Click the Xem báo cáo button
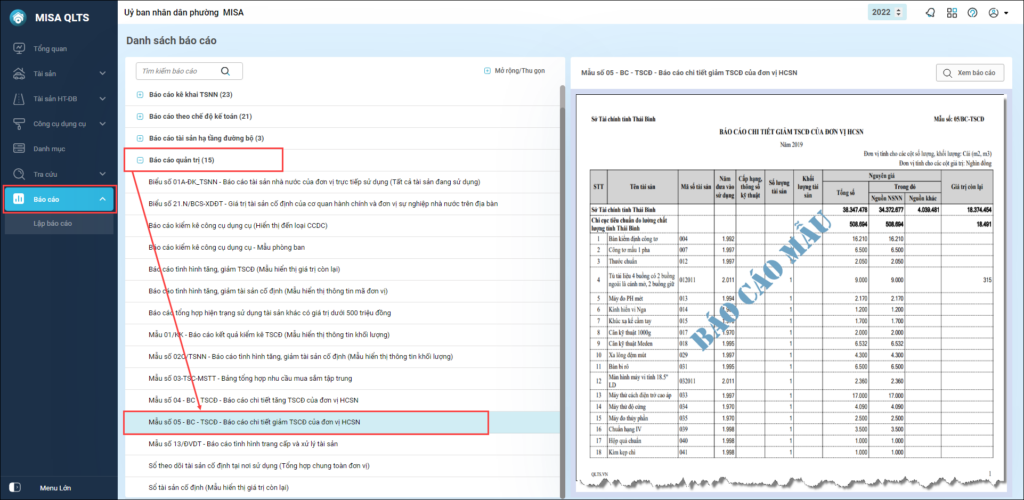Image resolution: width=1024 pixels, height=500 pixels. [970, 73]
